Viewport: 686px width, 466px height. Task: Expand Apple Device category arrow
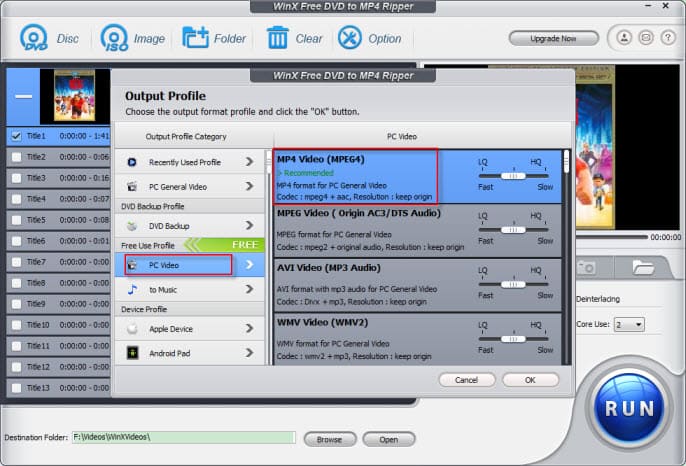(249, 328)
